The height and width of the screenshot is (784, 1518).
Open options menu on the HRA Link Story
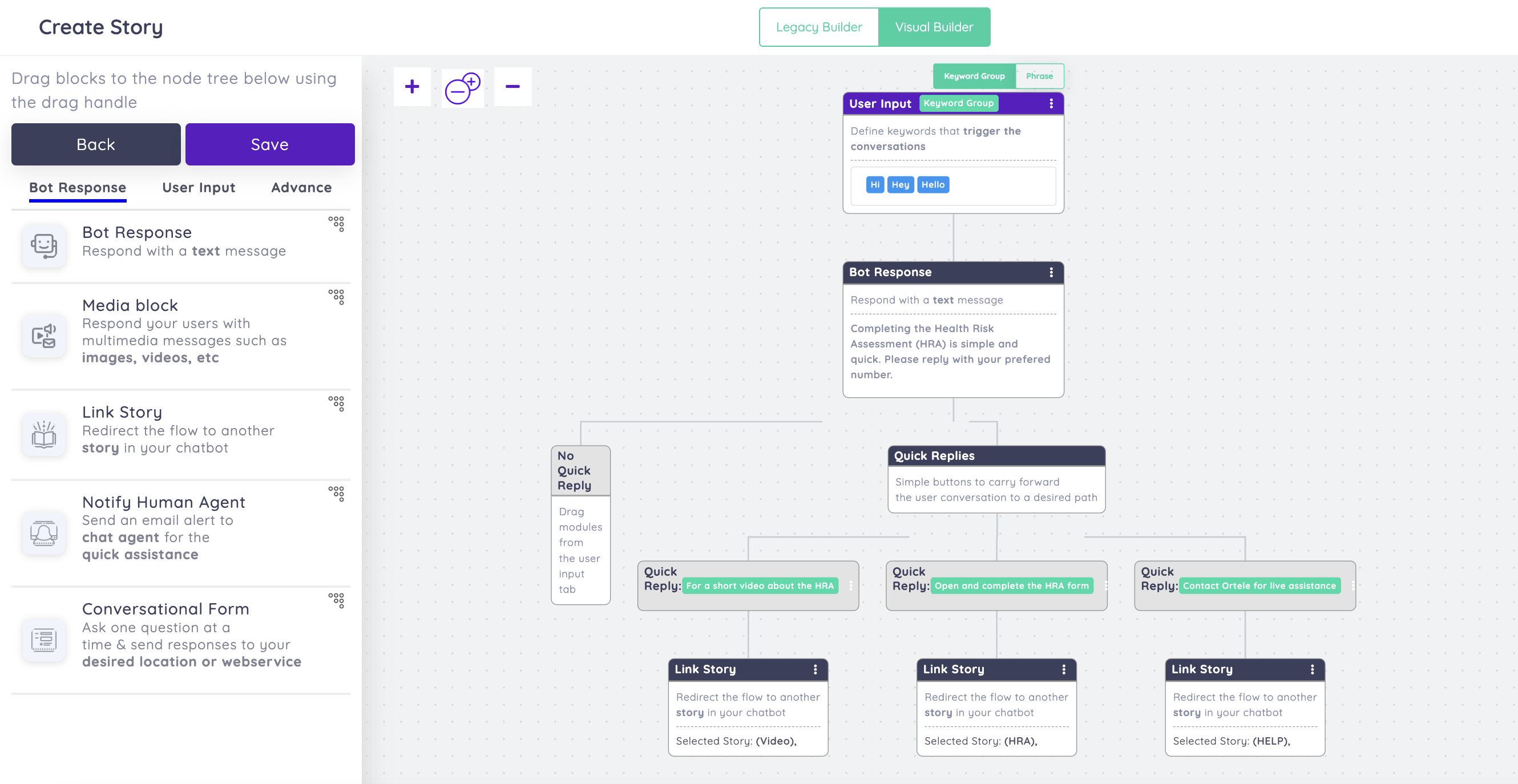[x=1063, y=669]
